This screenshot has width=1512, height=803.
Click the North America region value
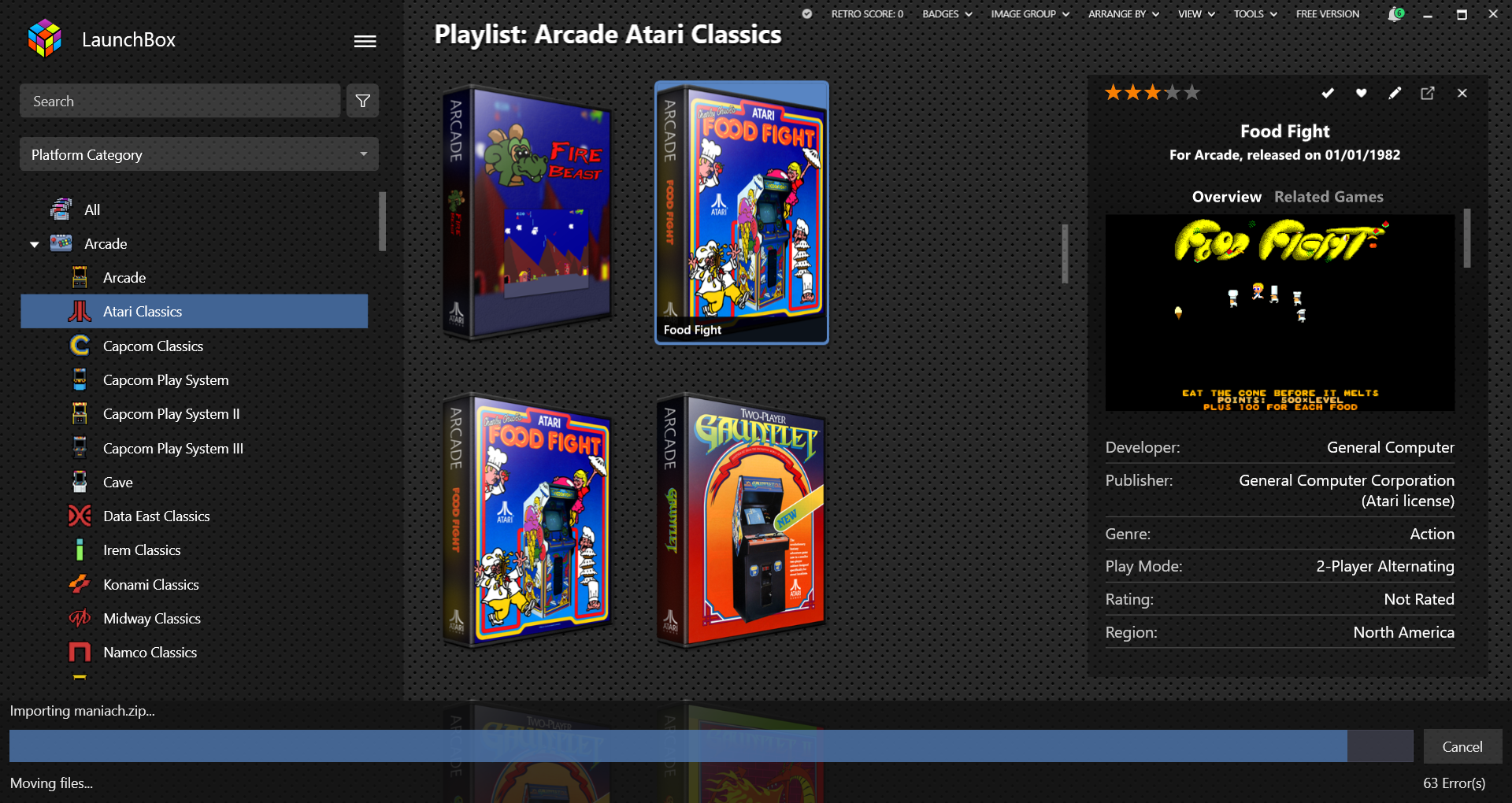pyautogui.click(x=1403, y=632)
